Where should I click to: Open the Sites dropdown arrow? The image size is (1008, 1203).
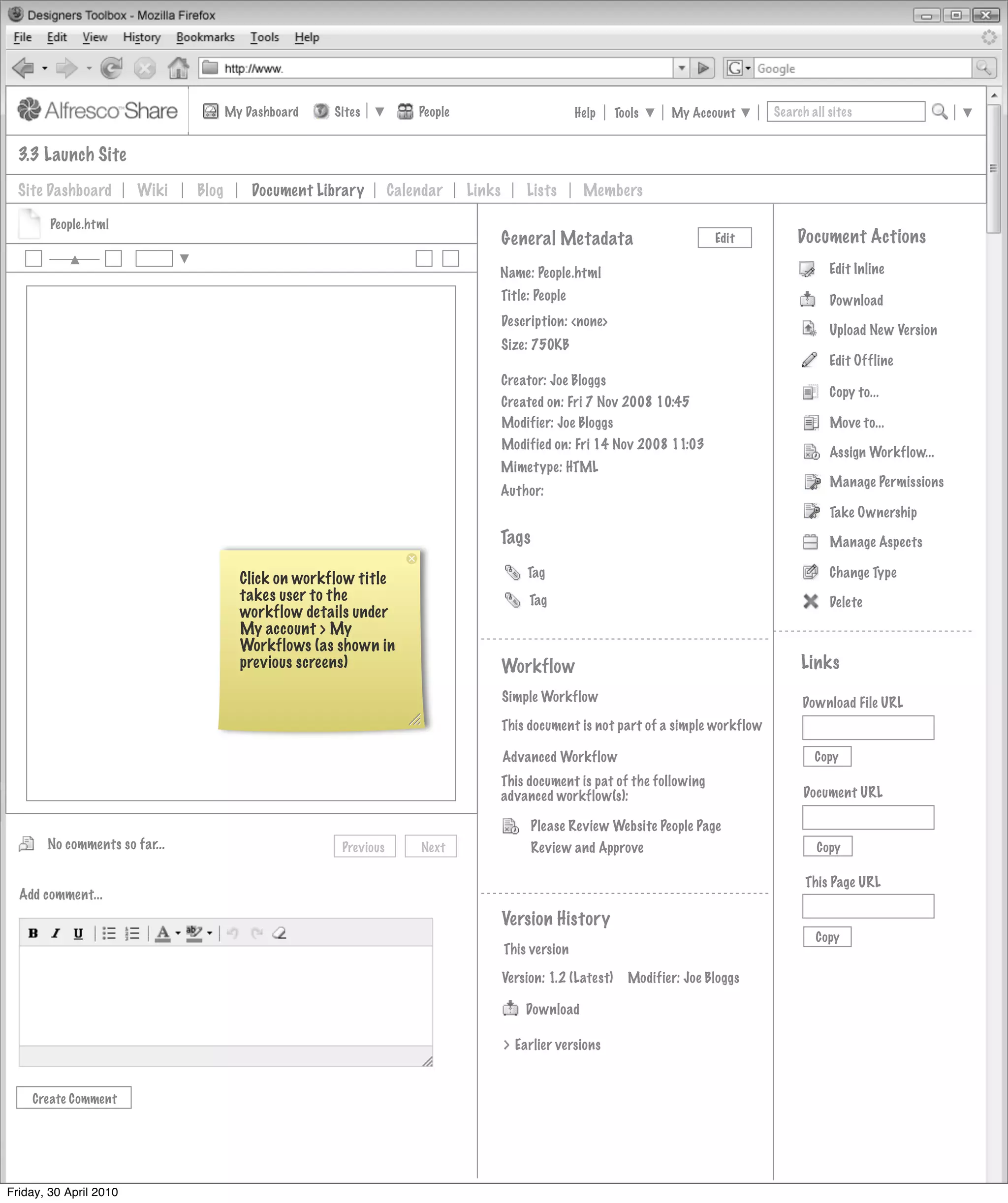point(379,112)
